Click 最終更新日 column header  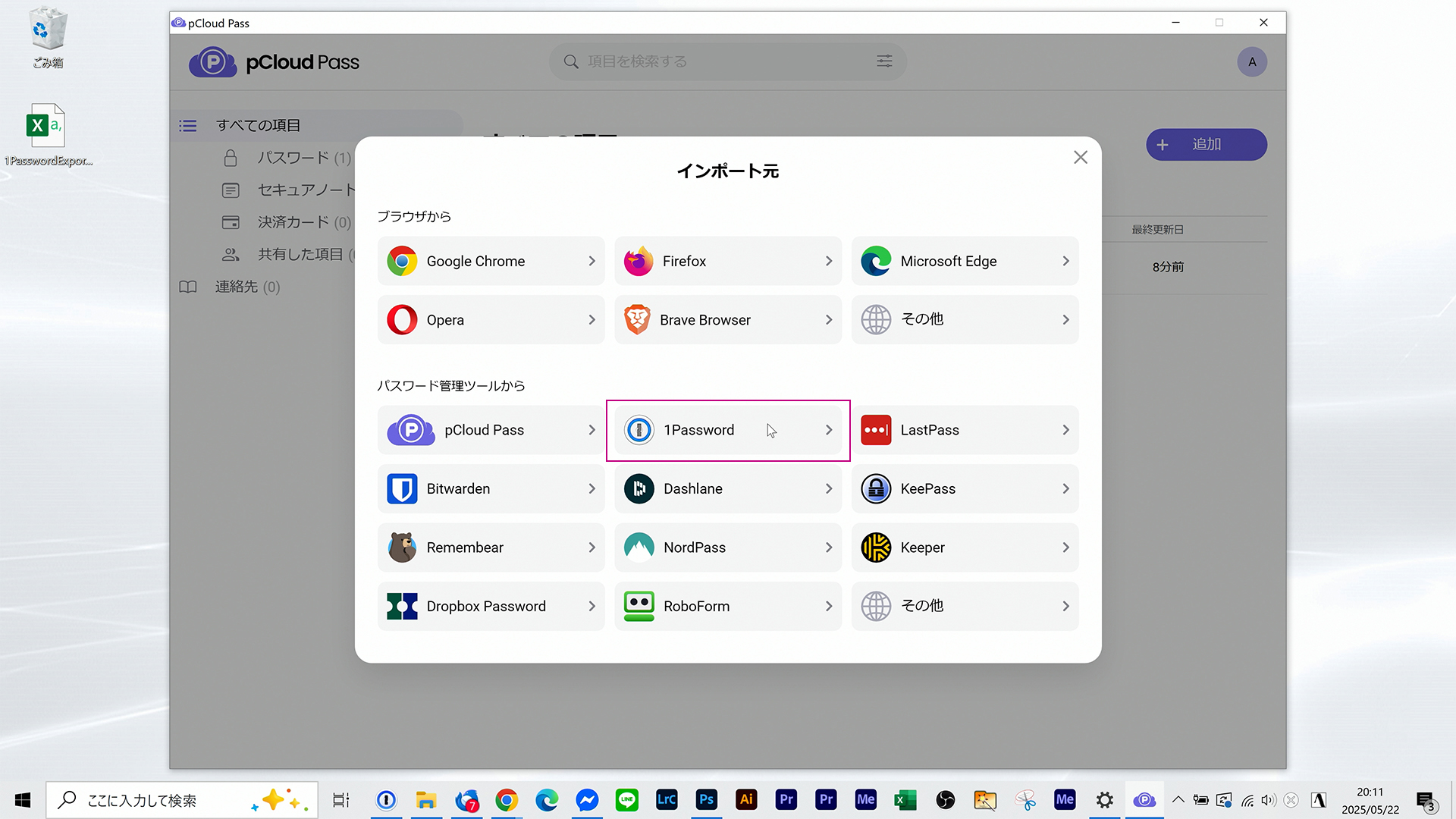tap(1157, 230)
